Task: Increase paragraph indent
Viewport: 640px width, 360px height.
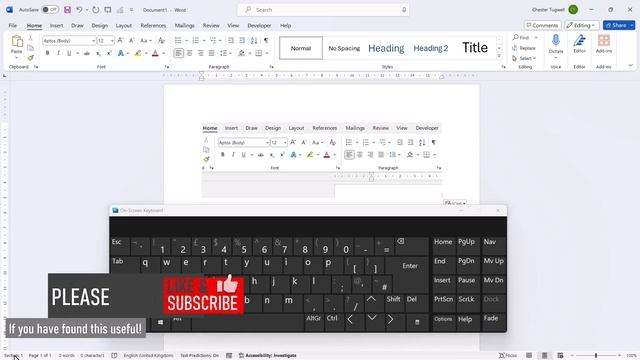Action: click(x=242, y=40)
